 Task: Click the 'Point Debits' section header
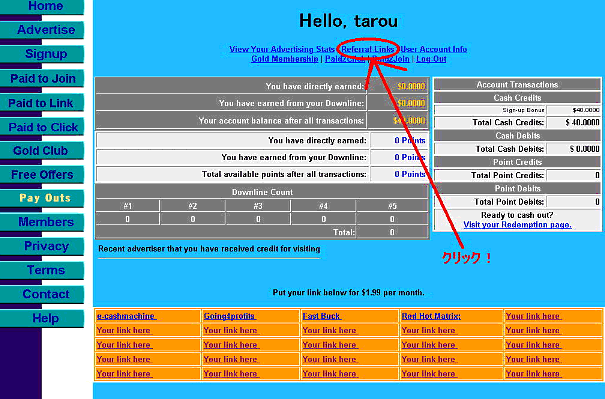tap(517, 188)
